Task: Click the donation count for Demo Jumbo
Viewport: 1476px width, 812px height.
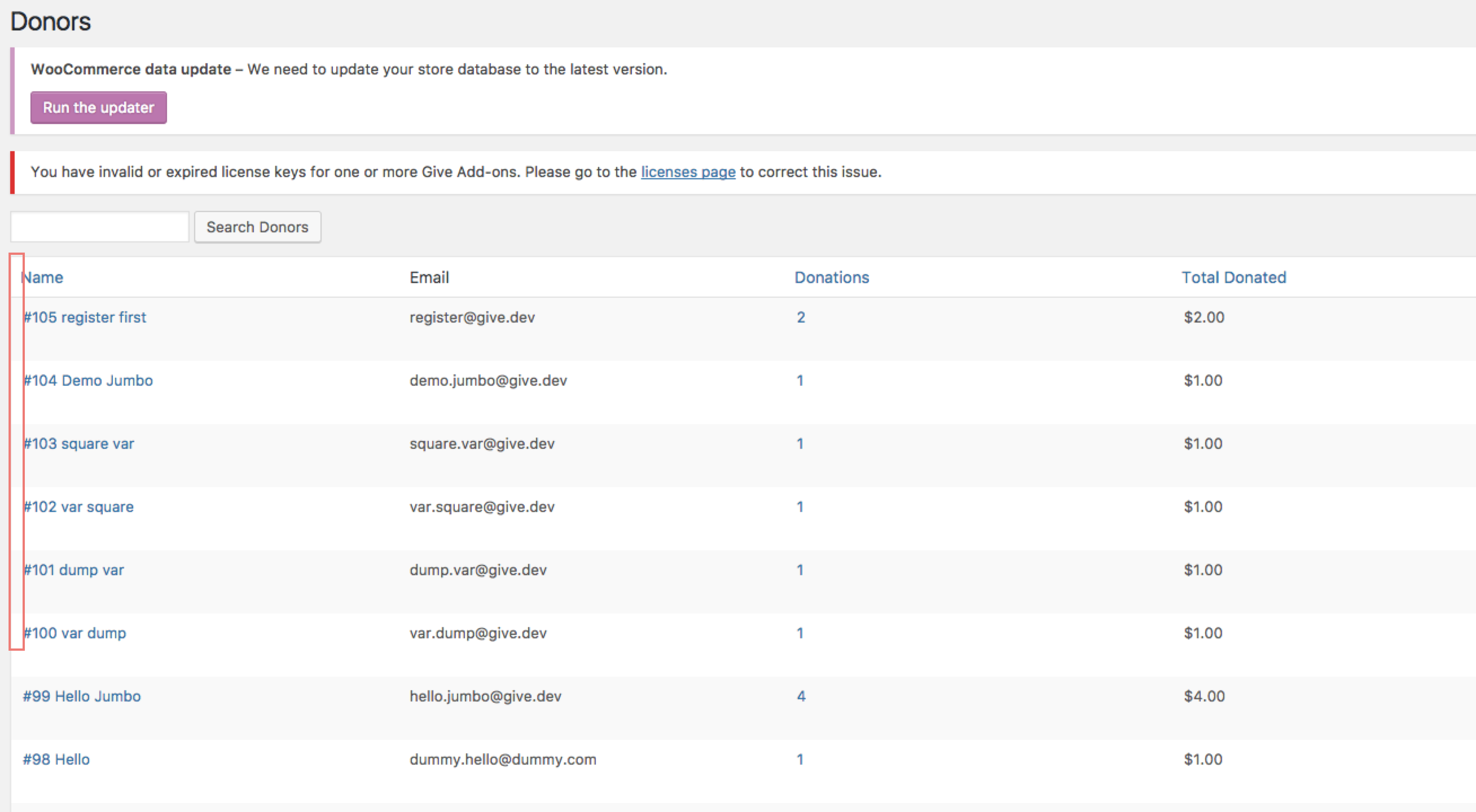Action: pyautogui.click(x=800, y=379)
